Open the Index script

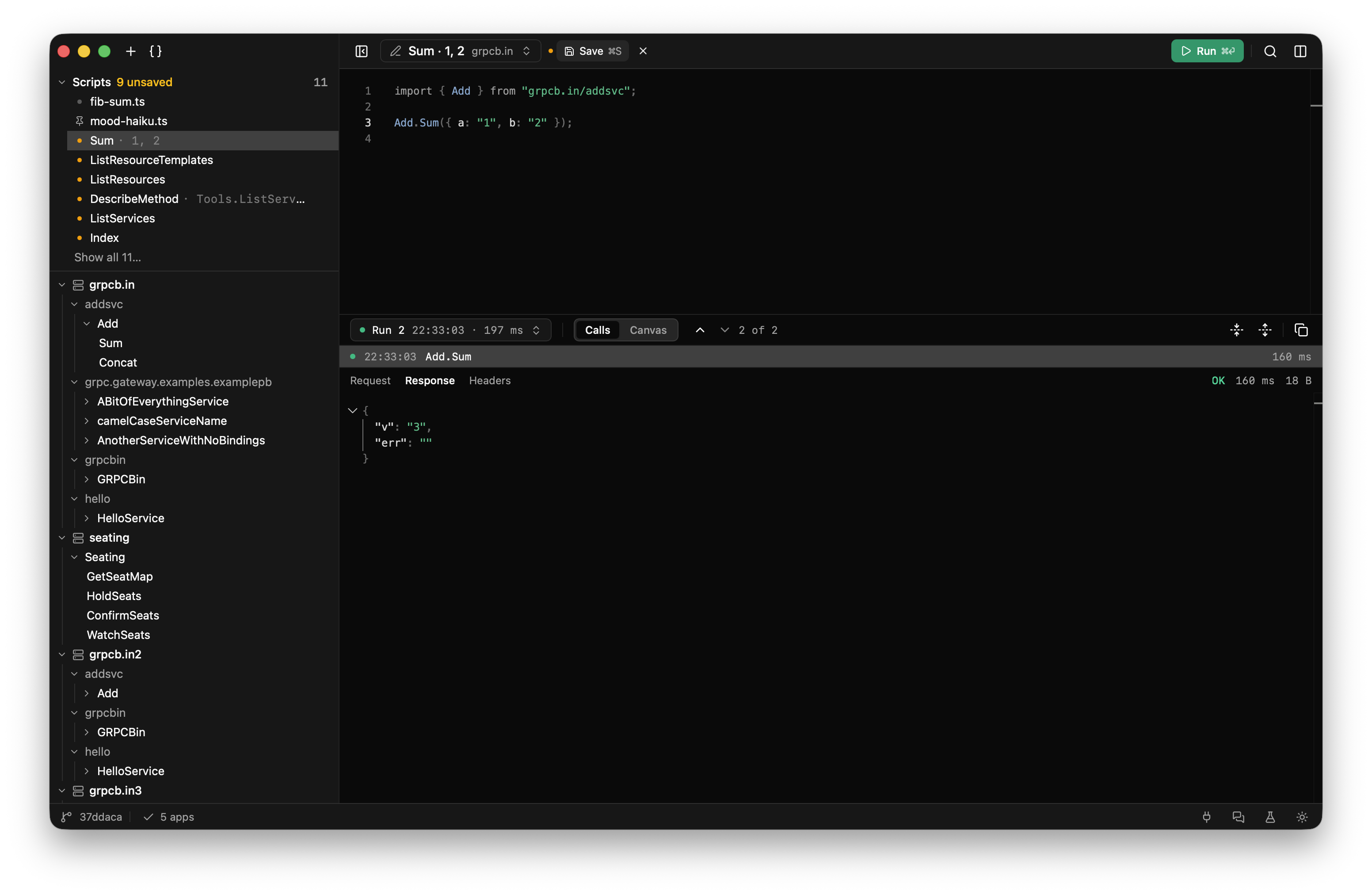[202, 238]
